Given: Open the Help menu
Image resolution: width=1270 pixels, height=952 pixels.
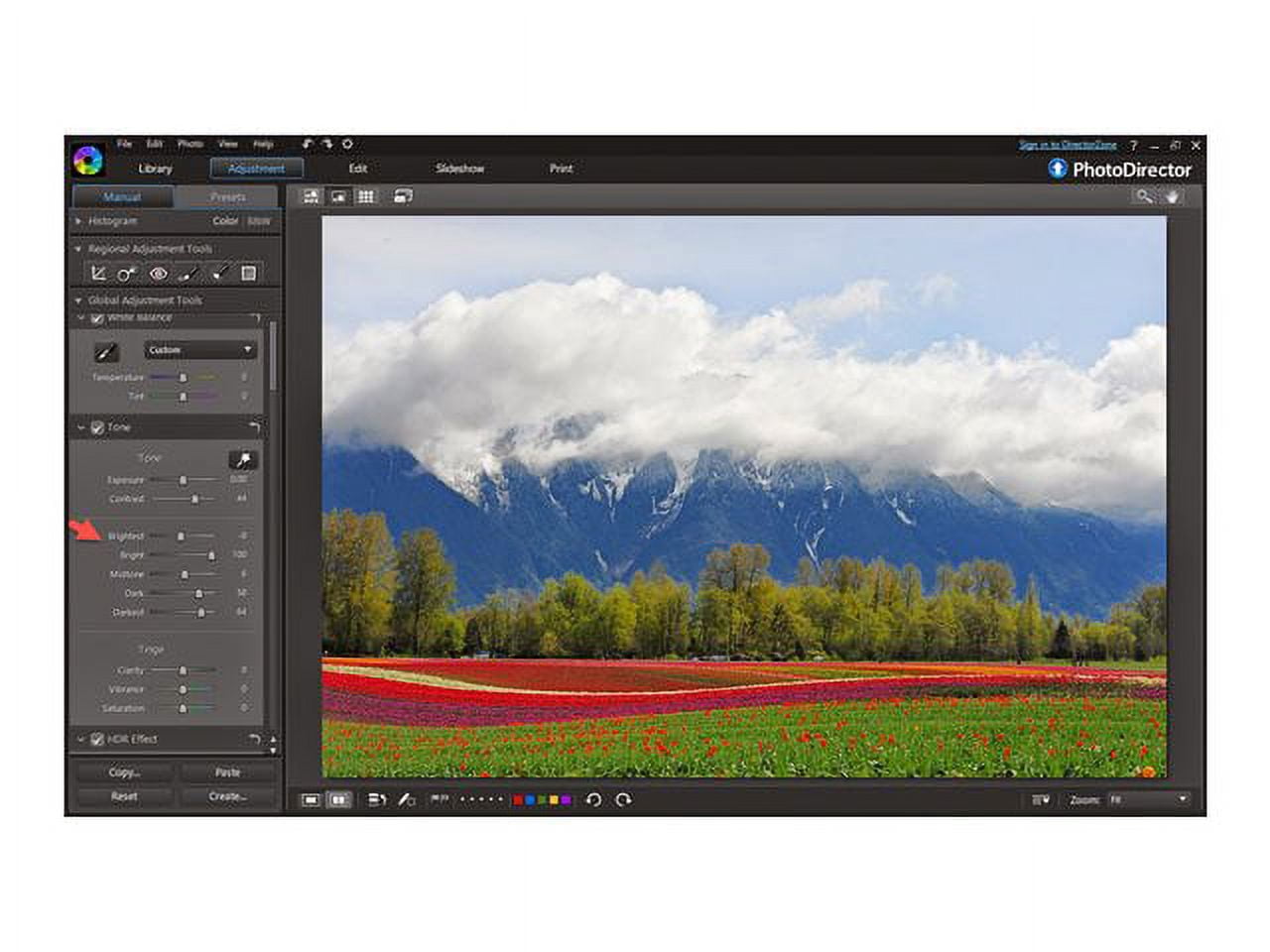Looking at the screenshot, I should [263, 144].
